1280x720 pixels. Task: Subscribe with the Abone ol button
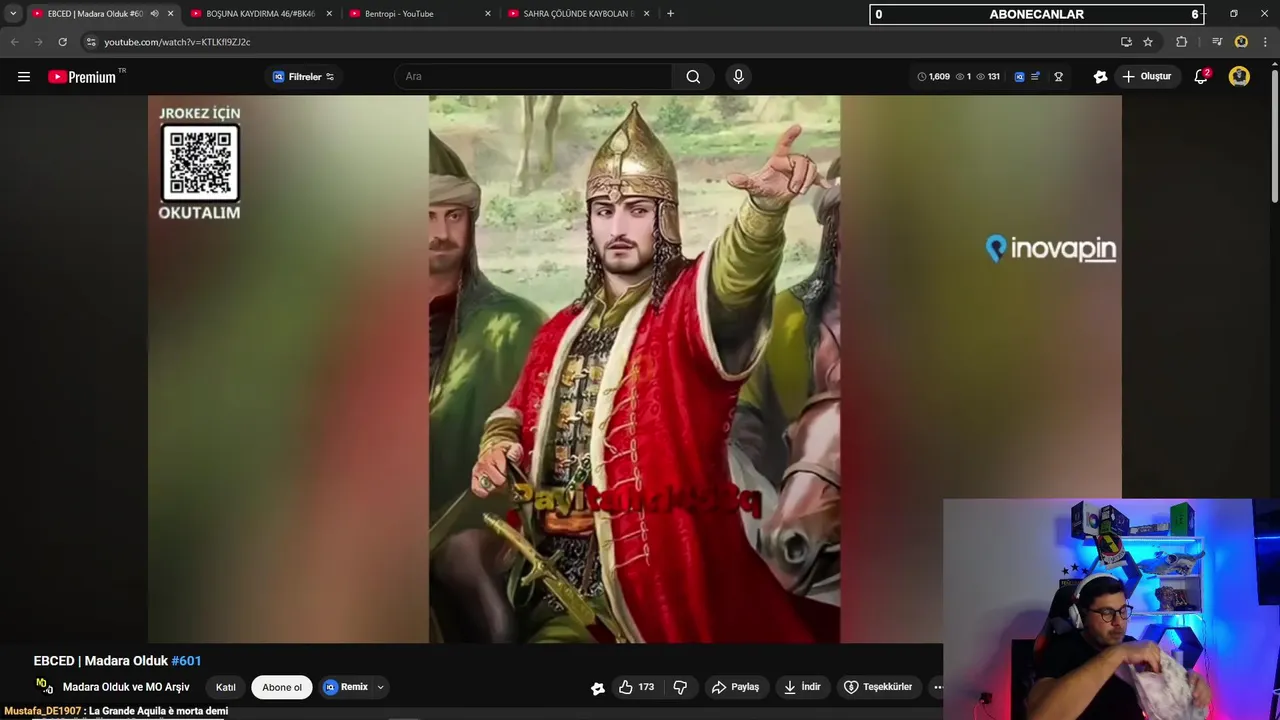[x=282, y=687]
